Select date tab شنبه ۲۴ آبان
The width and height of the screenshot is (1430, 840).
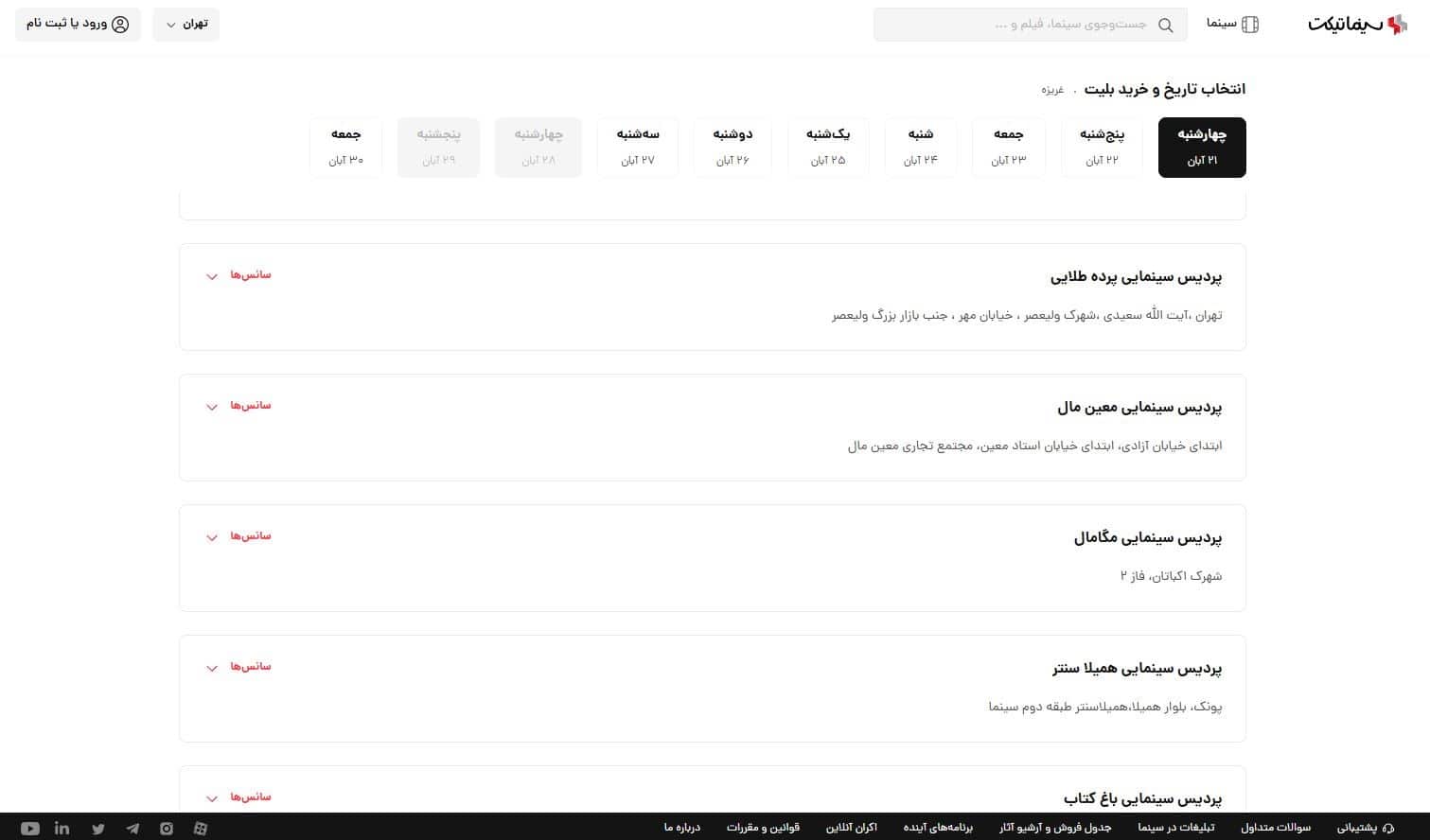click(920, 148)
